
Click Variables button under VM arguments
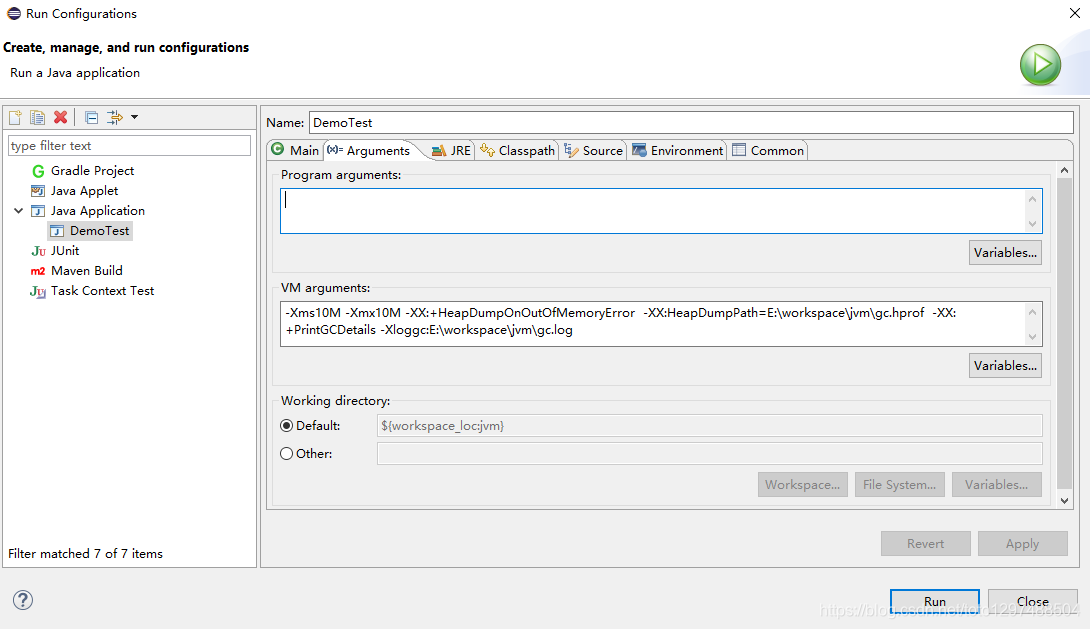tap(1005, 366)
